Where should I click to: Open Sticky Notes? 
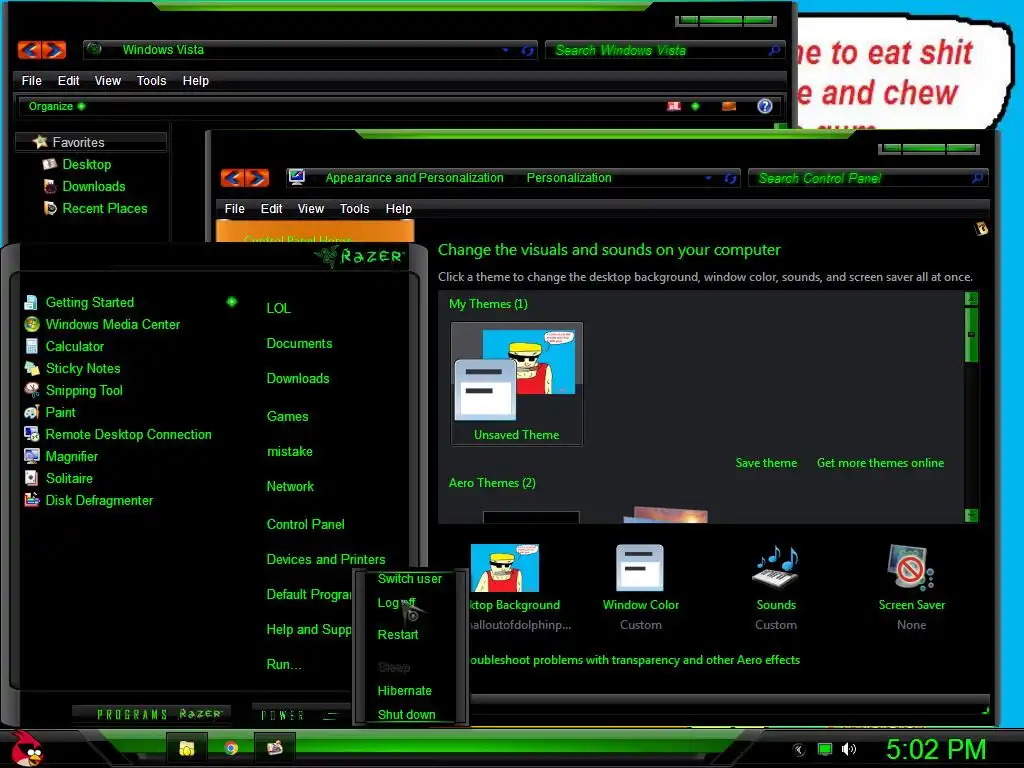tap(82, 368)
